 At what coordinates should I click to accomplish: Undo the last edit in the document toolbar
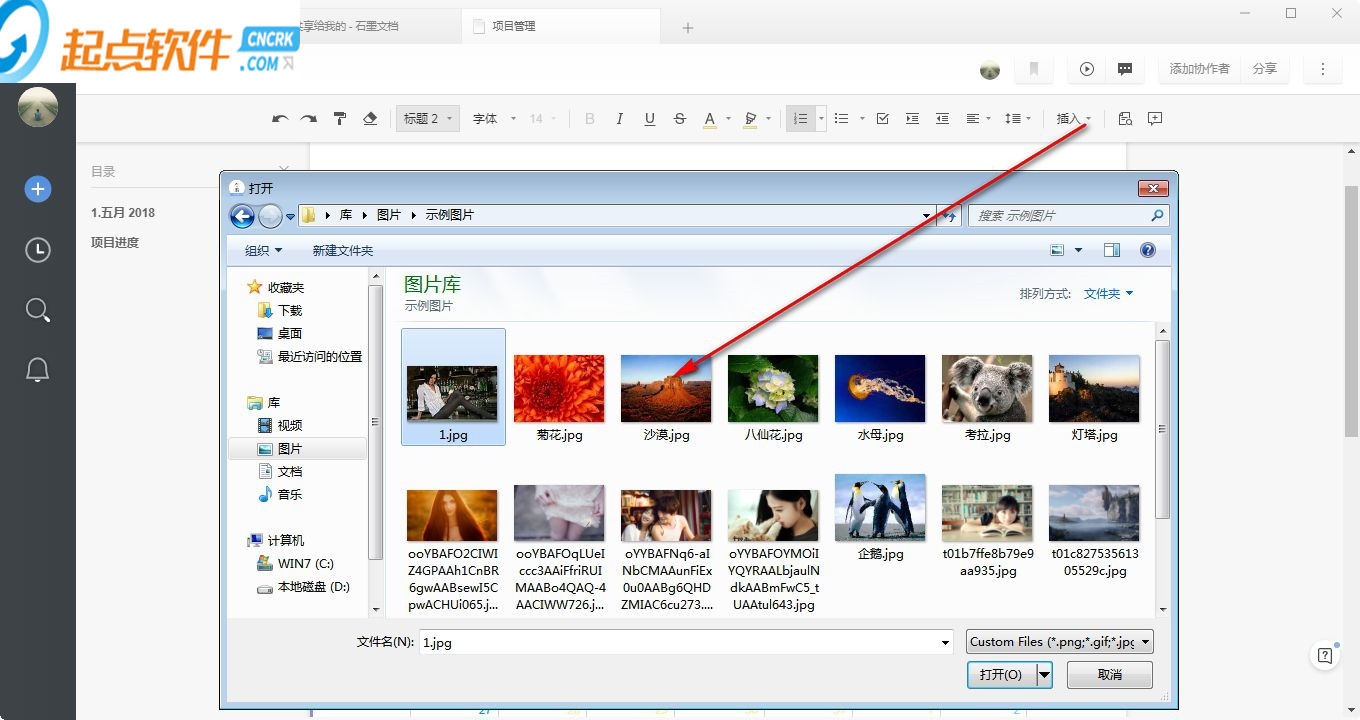[x=280, y=119]
